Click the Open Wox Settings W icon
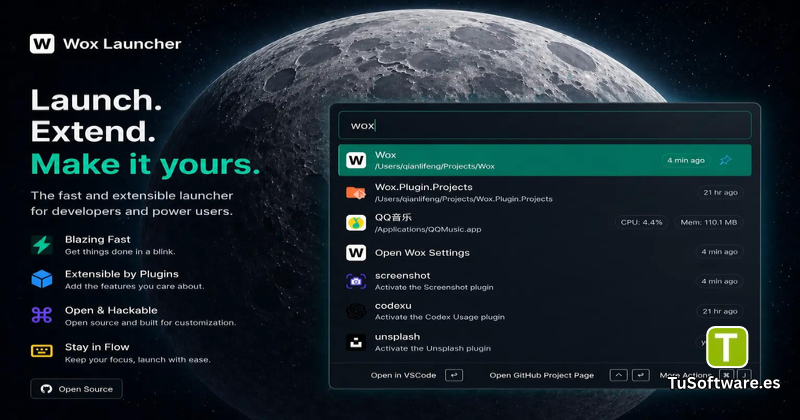 356,253
